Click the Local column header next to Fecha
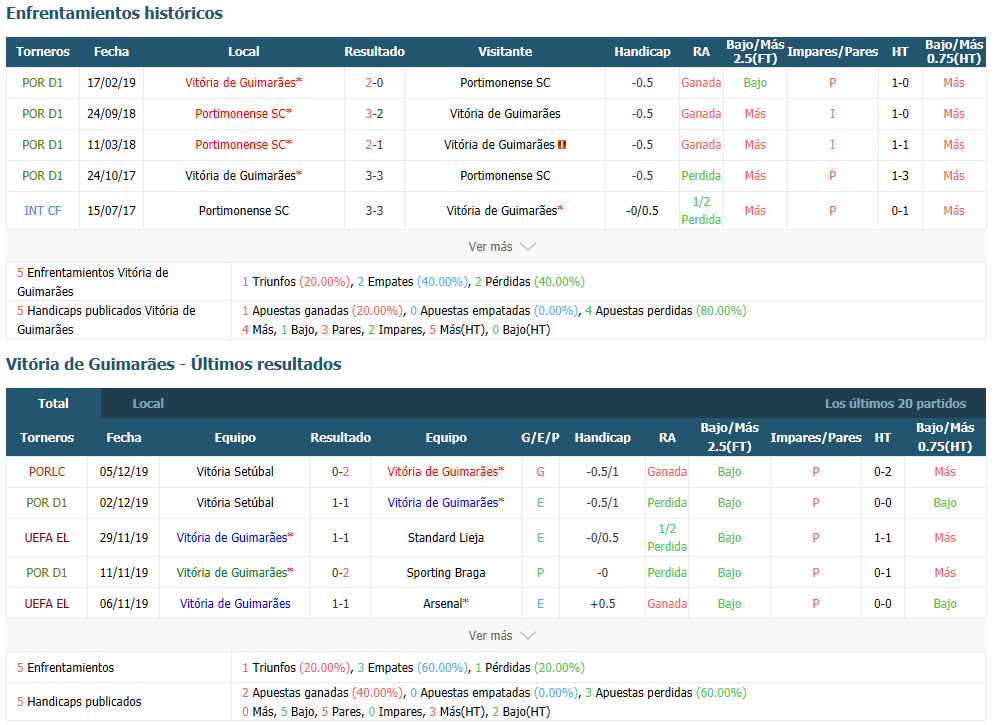 point(244,52)
